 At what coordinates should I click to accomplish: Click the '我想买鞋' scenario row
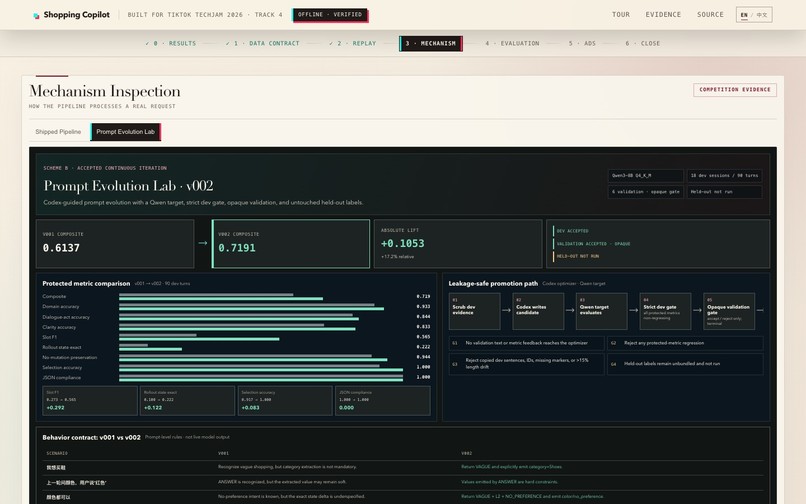[403, 467]
